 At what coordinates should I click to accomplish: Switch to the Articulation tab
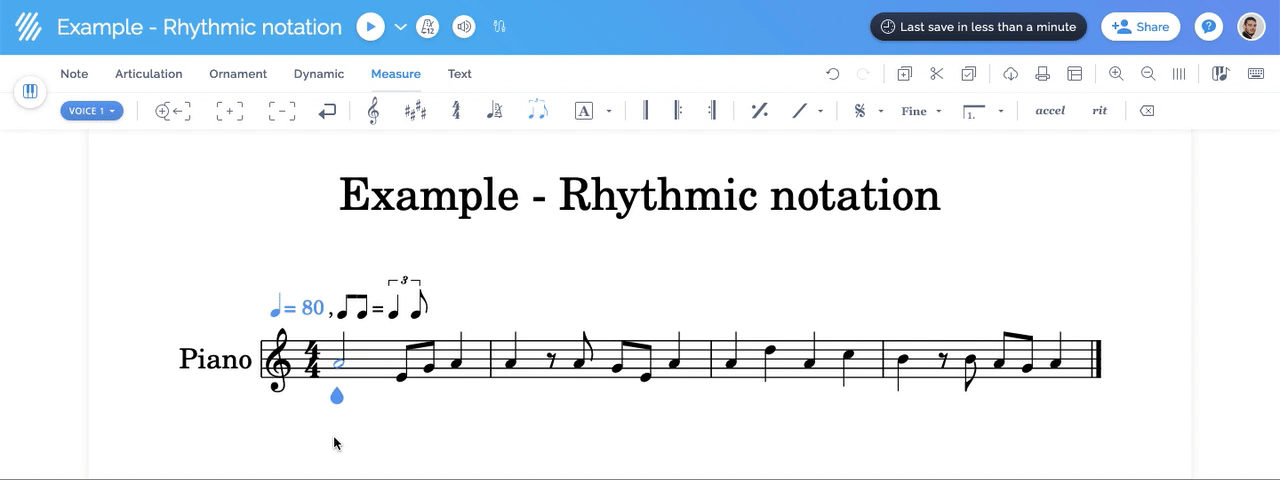[148, 74]
